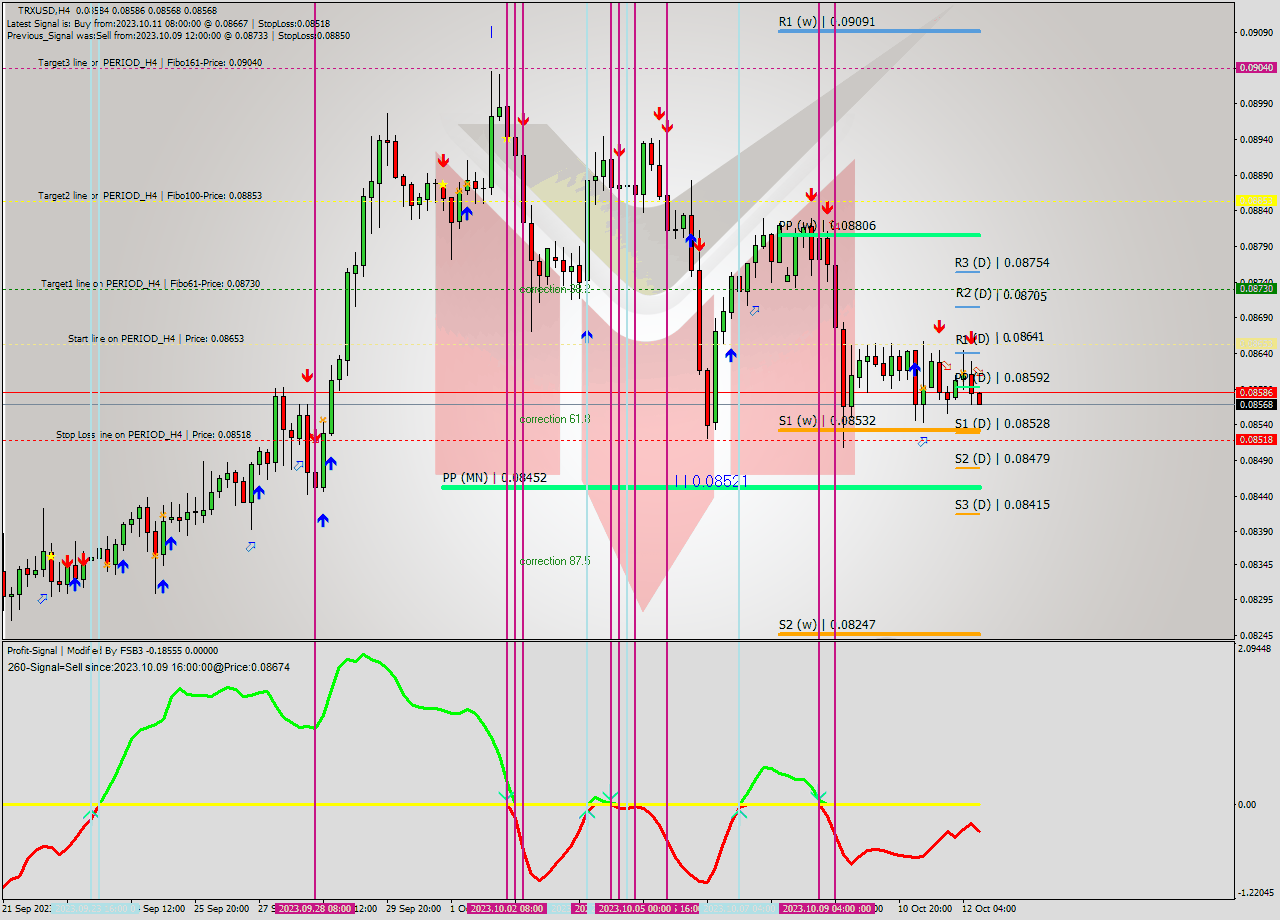
Task: Select the S3 (D) 0.08415 daily label
Action: 1002,505
